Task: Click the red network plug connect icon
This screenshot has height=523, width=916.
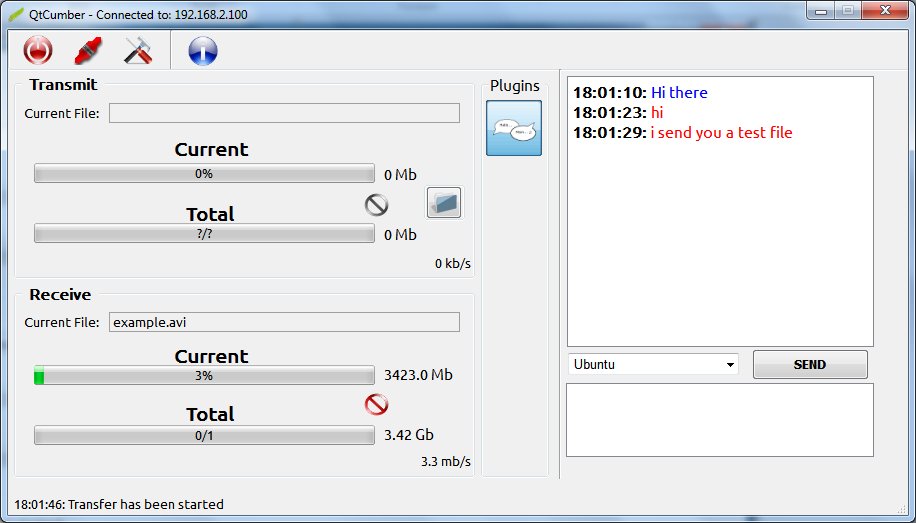Action: tap(88, 50)
